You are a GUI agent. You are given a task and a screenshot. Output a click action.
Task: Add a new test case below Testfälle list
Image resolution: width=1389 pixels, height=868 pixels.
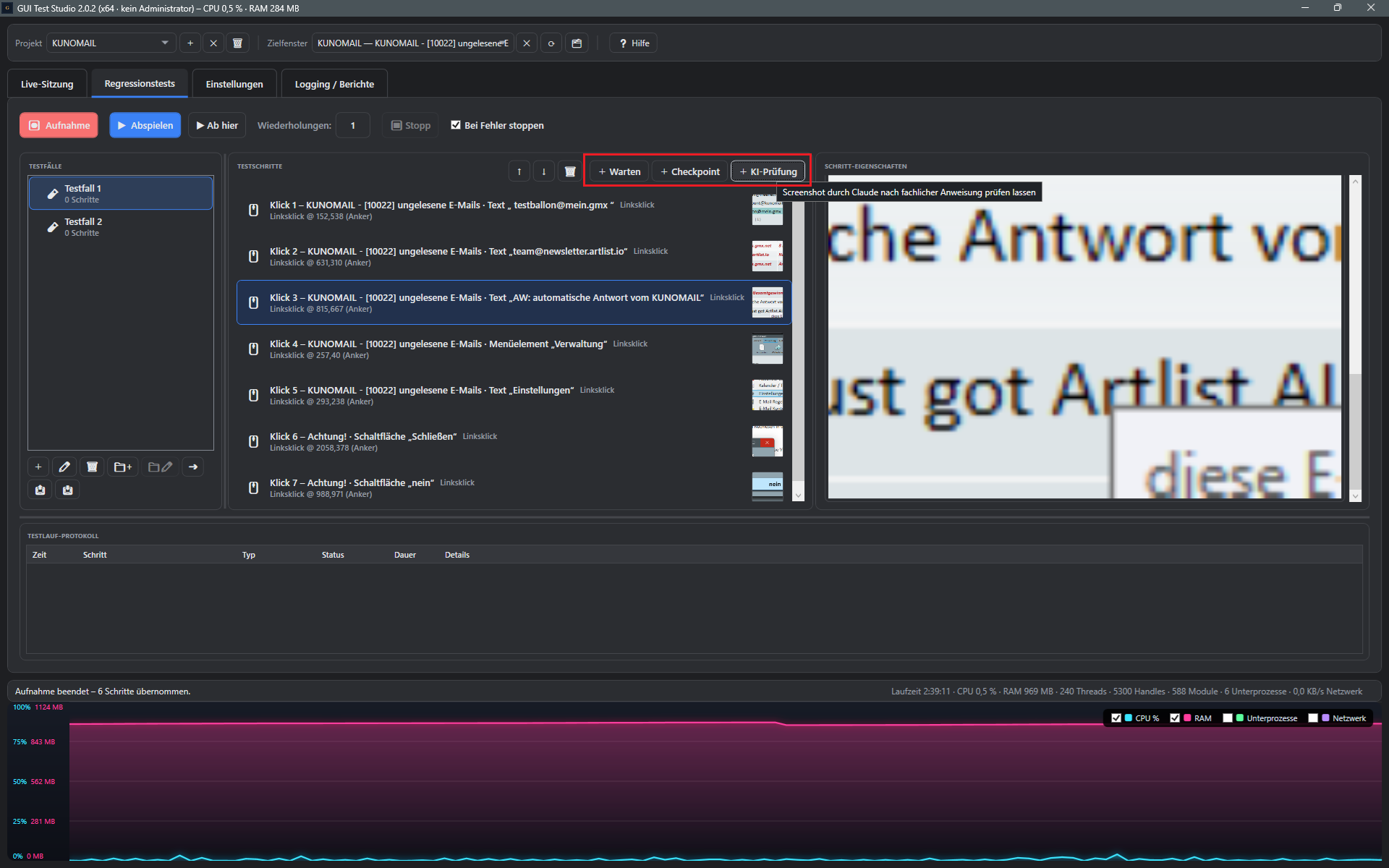(38, 467)
